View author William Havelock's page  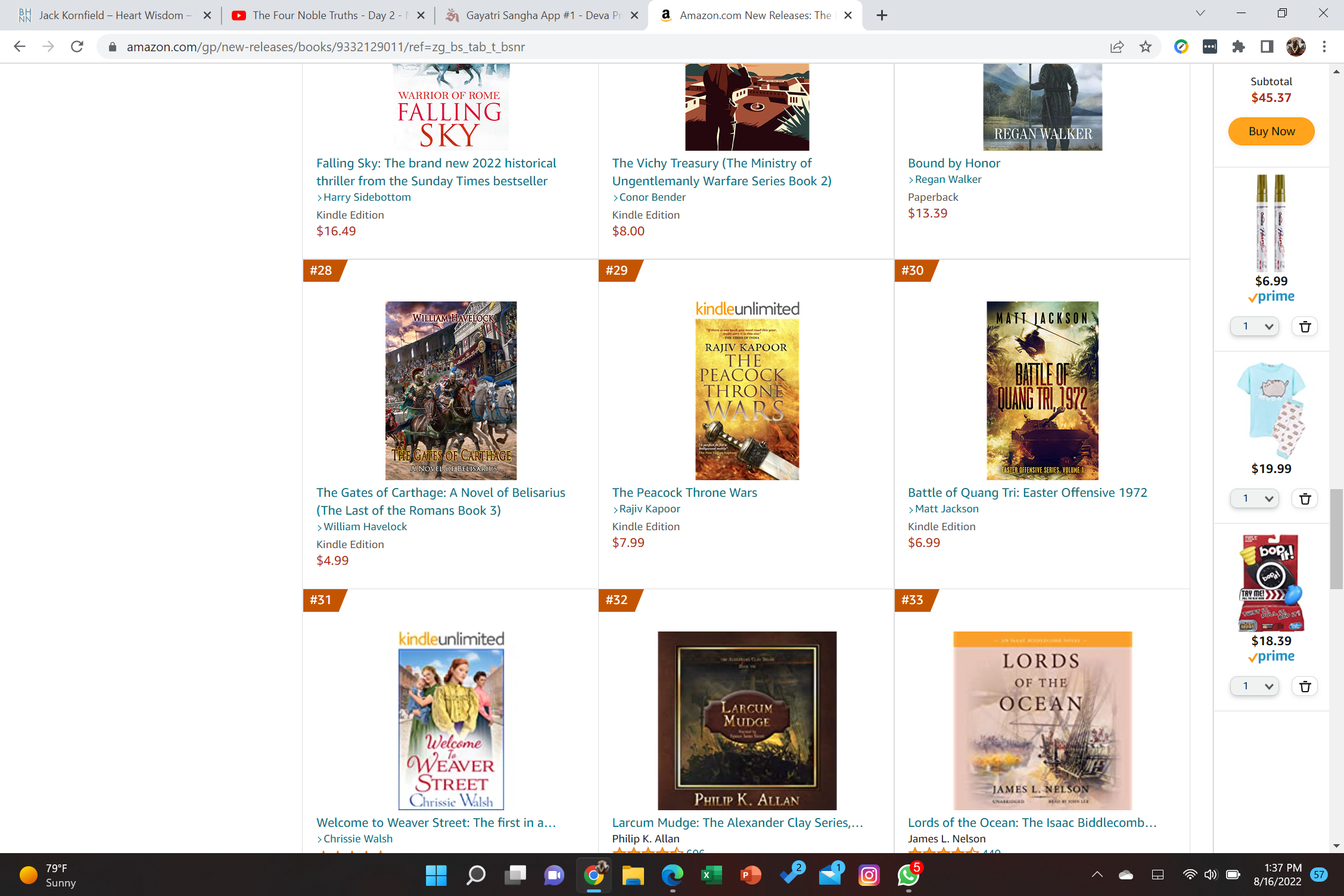click(x=365, y=527)
